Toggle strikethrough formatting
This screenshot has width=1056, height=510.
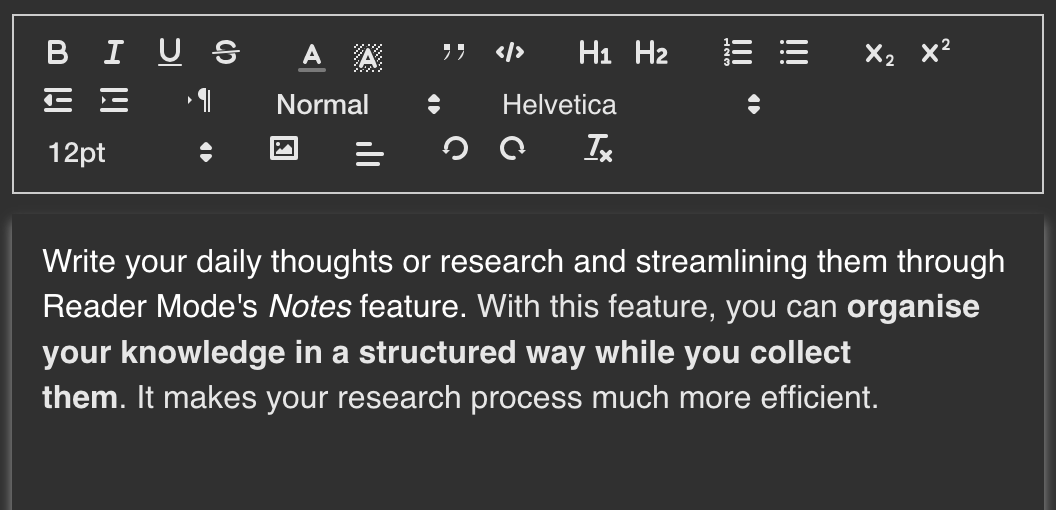coord(226,52)
